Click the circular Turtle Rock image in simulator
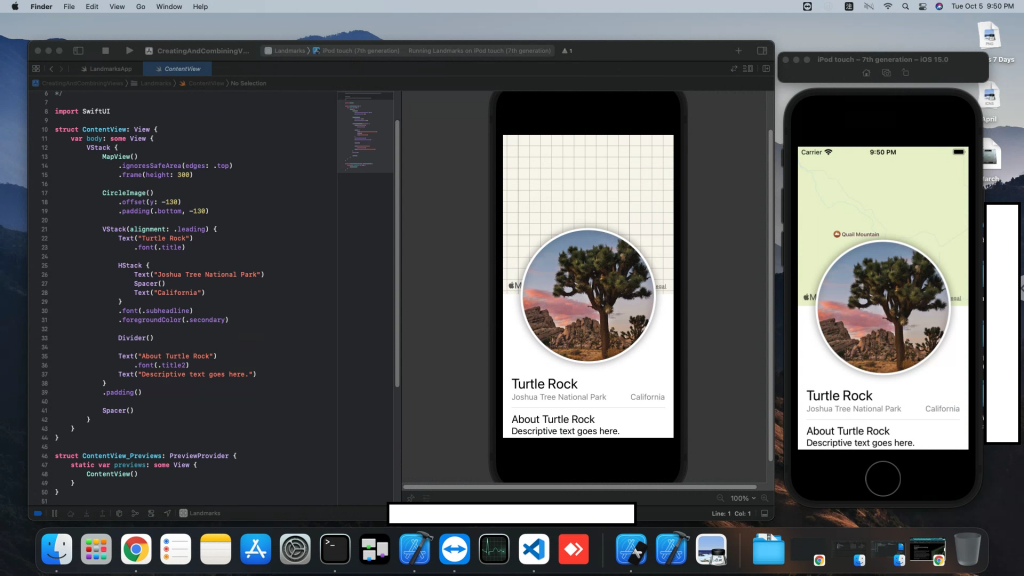This screenshot has height=576, width=1024. [x=882, y=306]
